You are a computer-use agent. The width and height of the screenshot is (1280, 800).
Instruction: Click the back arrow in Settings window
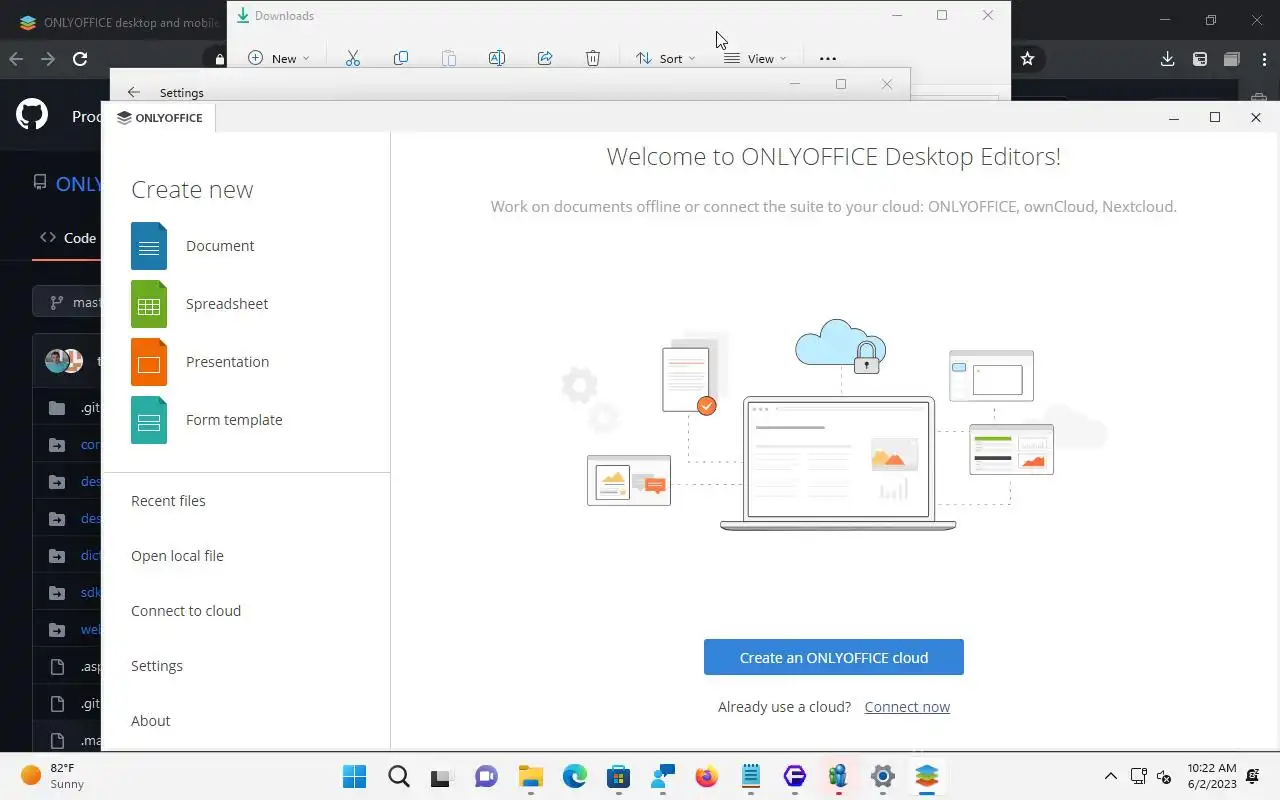tap(134, 92)
